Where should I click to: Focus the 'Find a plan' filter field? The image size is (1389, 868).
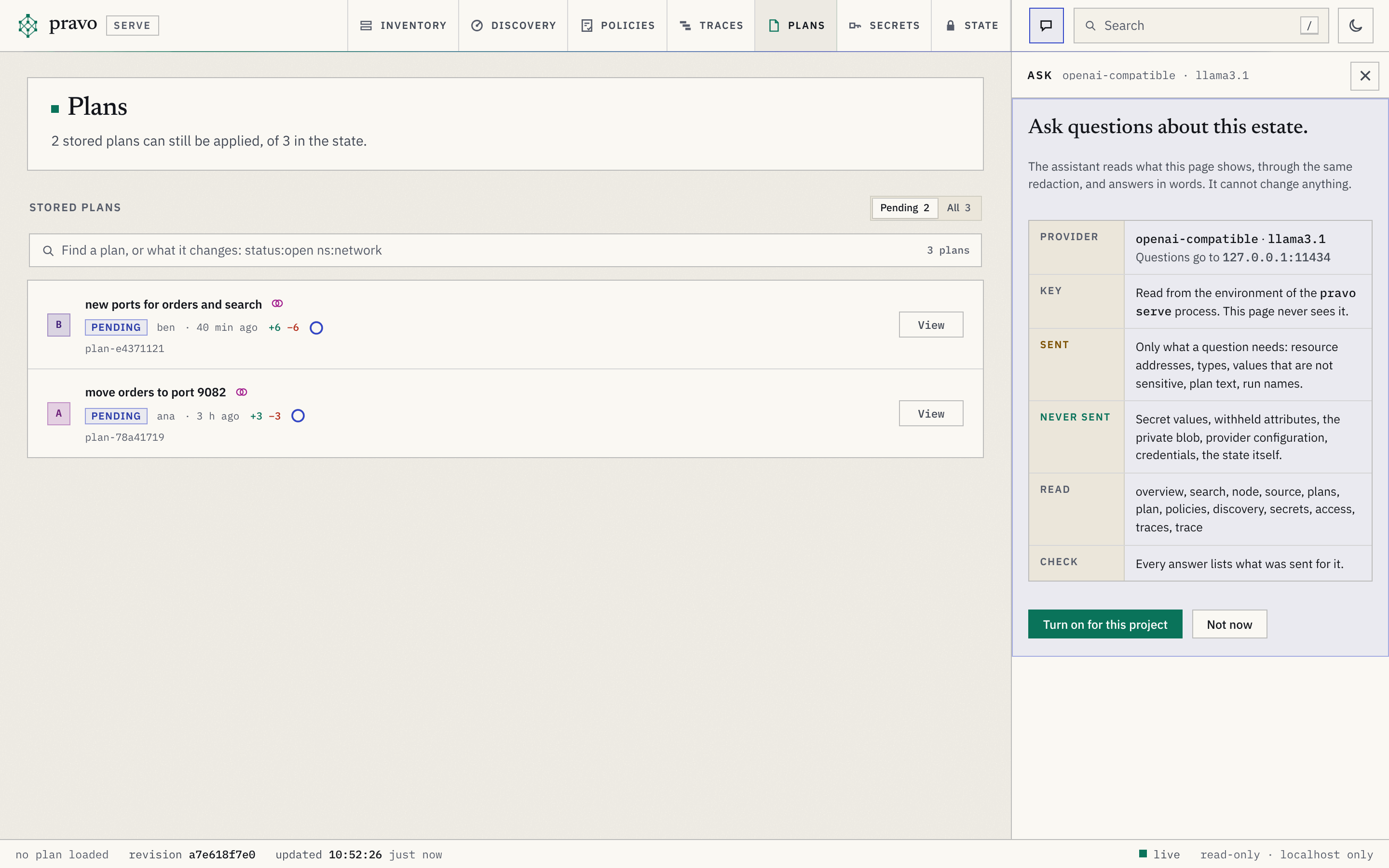pyautogui.click(x=505, y=250)
